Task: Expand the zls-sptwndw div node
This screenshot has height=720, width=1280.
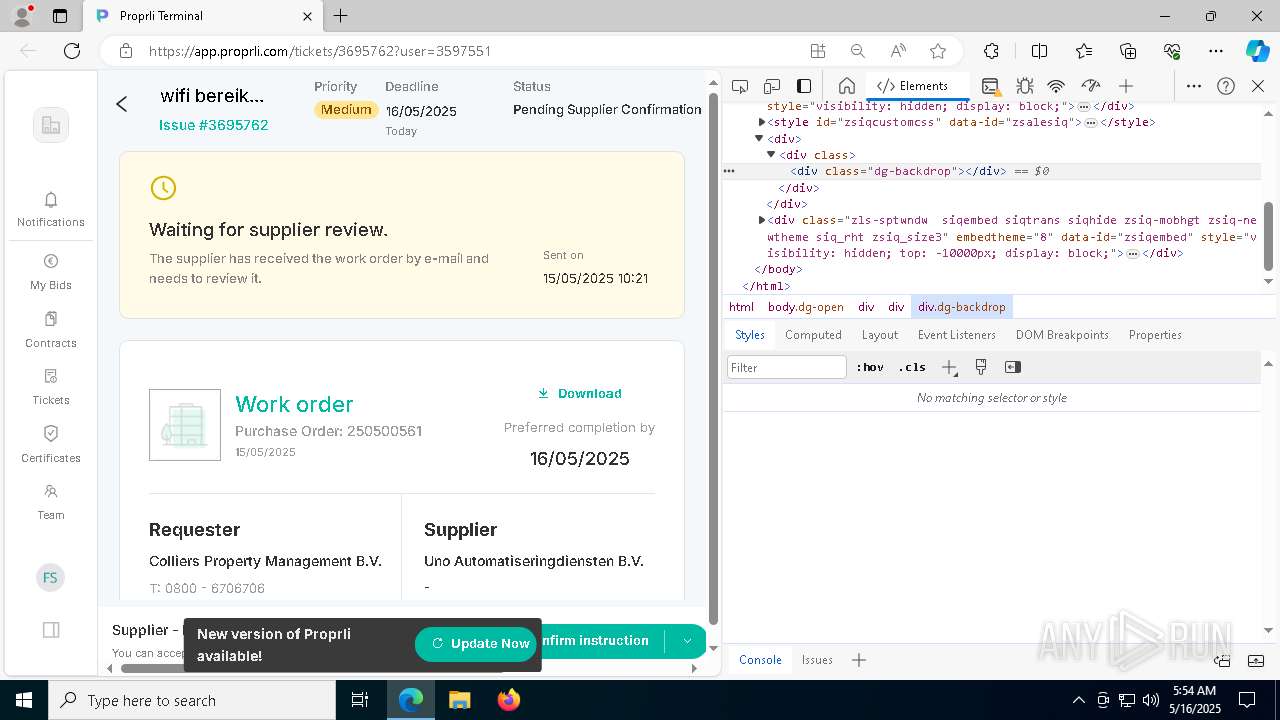Action: pos(762,220)
